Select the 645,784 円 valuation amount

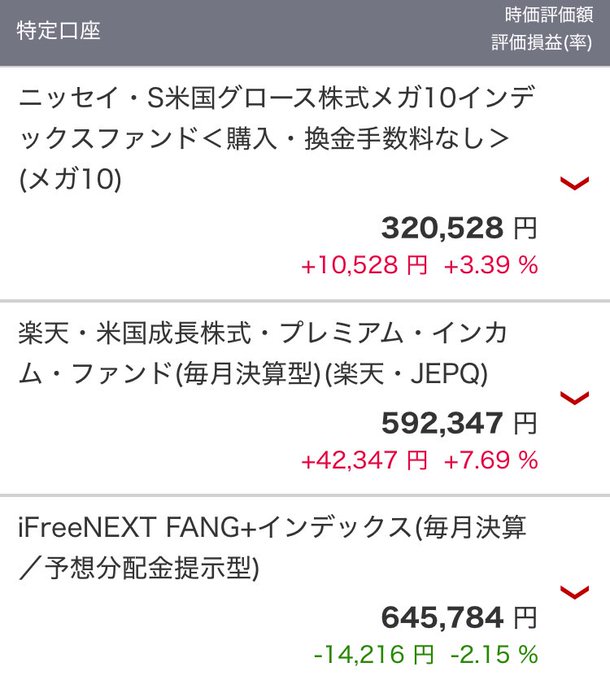coord(458,617)
